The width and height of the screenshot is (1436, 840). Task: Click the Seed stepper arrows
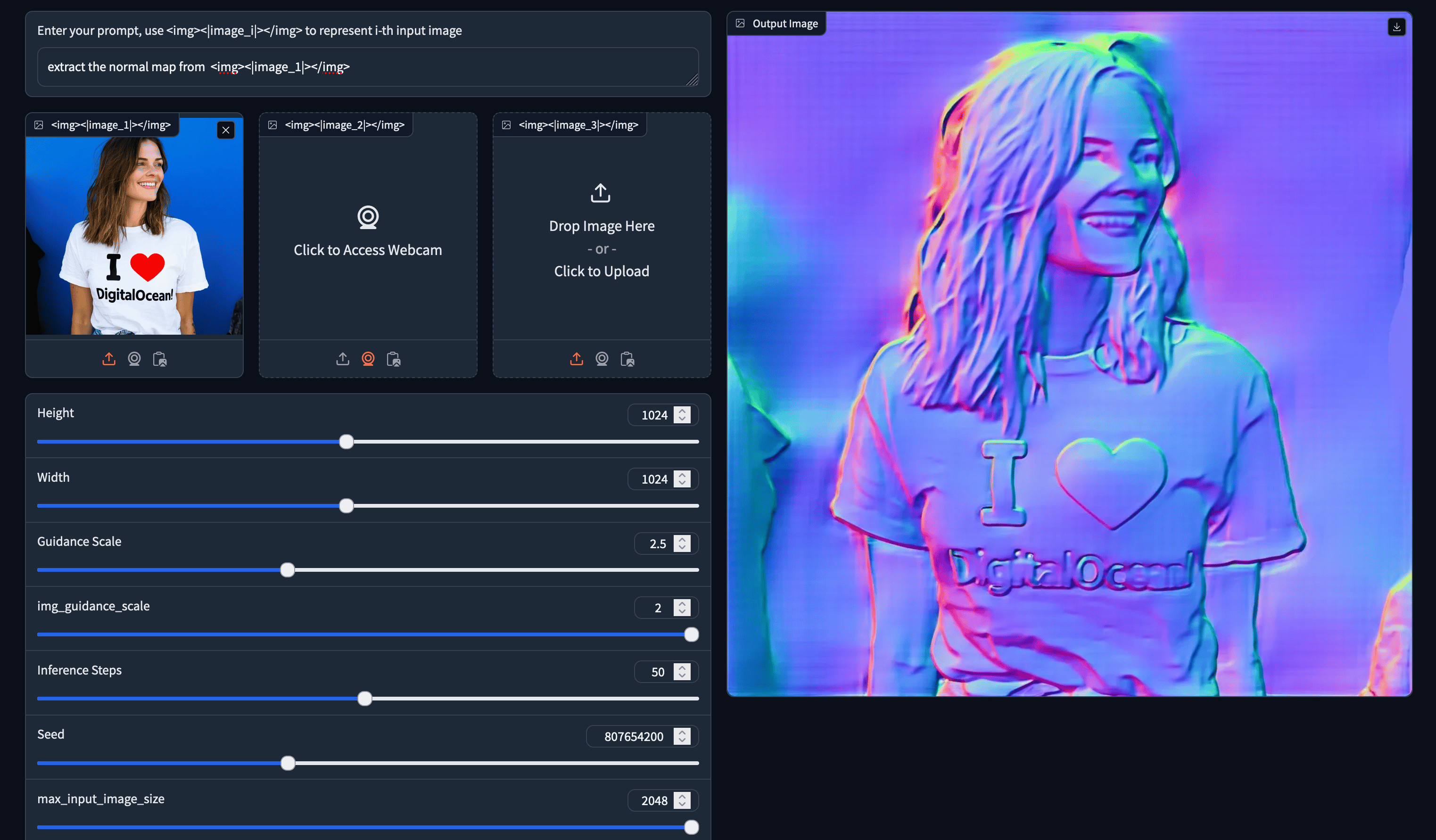tap(682, 736)
